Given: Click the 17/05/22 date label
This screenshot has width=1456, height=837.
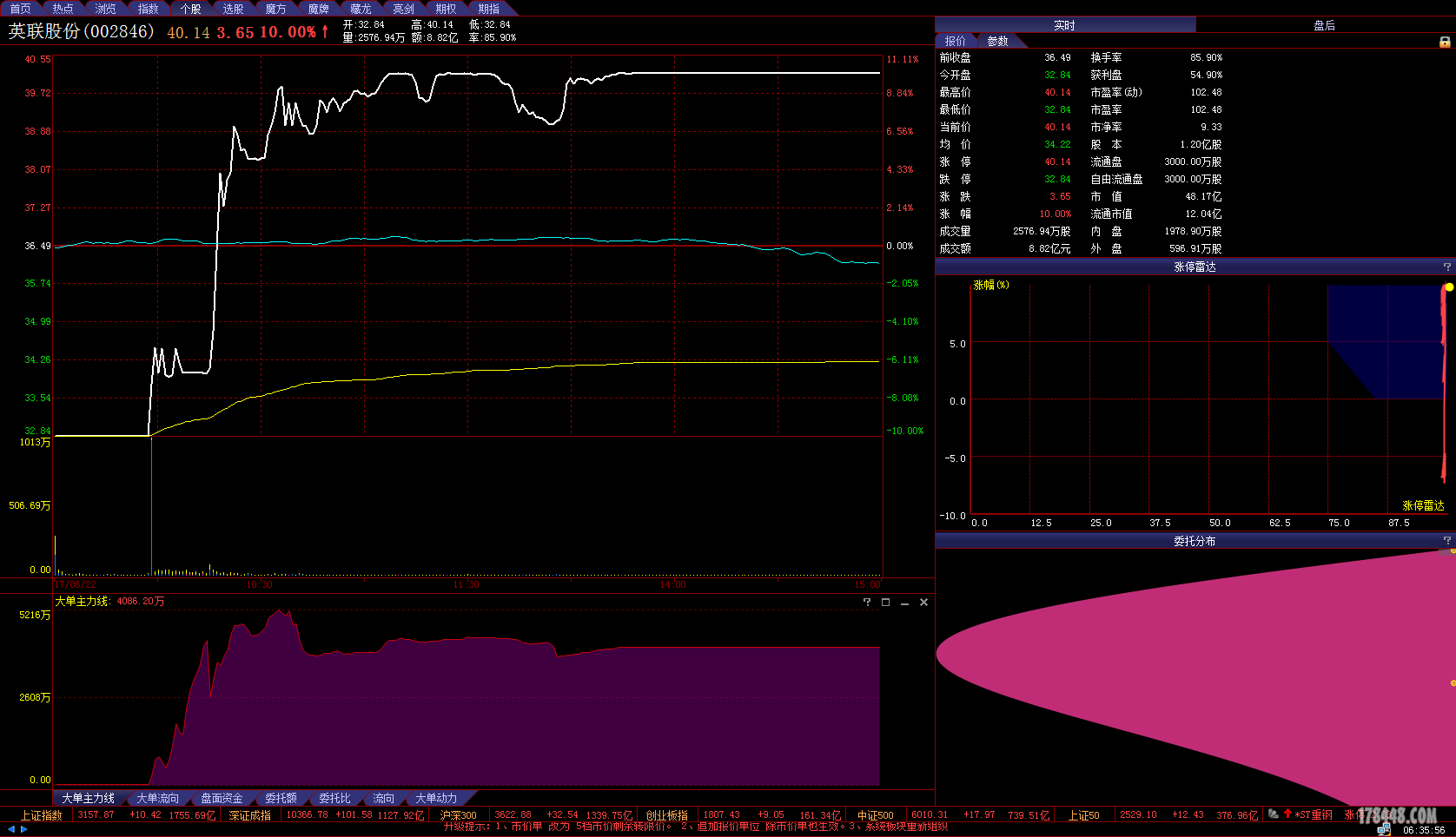Looking at the screenshot, I should click(76, 584).
